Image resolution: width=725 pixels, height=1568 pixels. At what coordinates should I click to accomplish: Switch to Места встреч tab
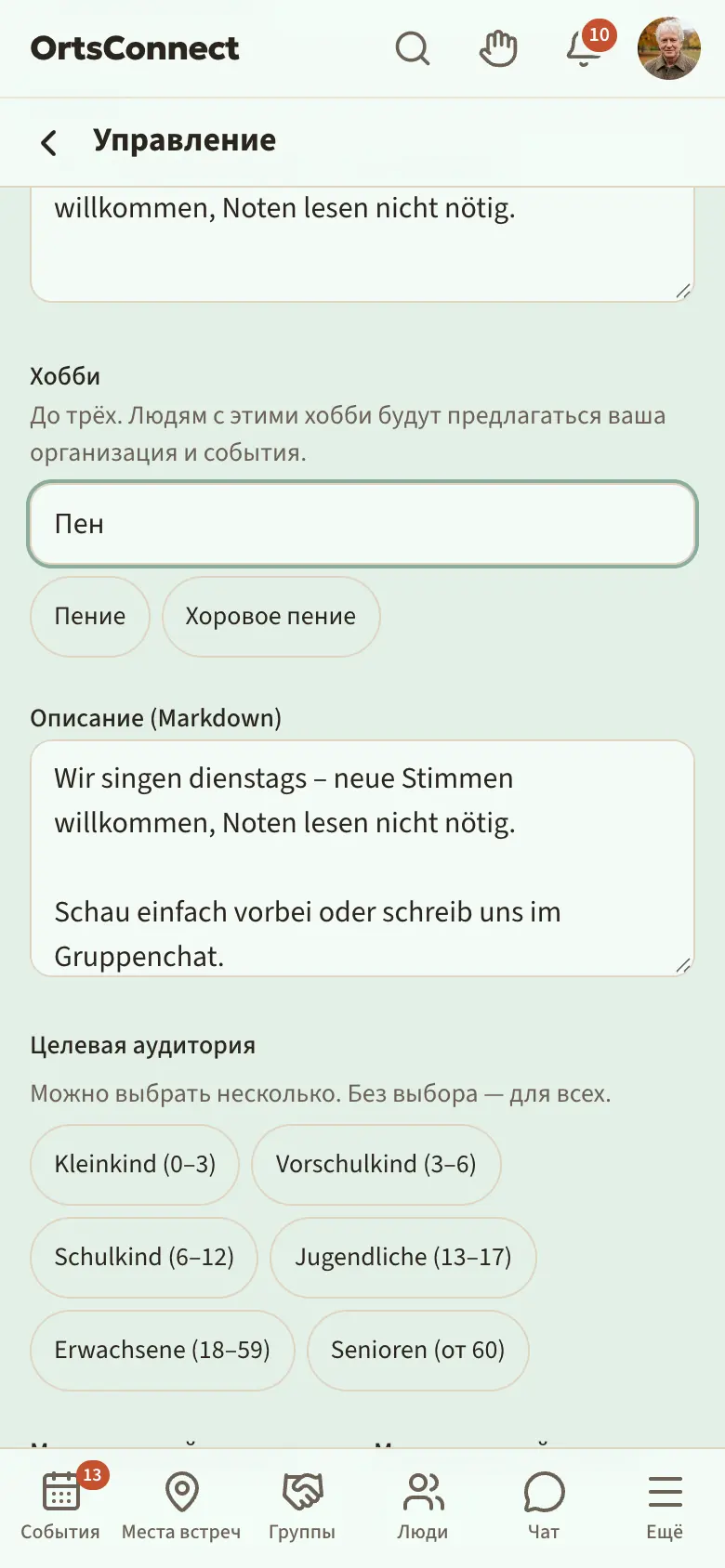(x=181, y=1506)
